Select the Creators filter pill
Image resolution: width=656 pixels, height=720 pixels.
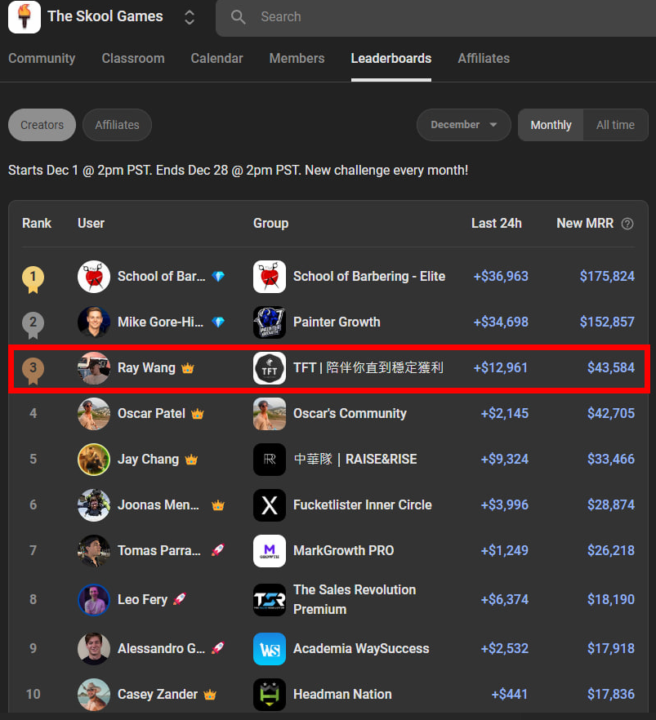coord(42,125)
